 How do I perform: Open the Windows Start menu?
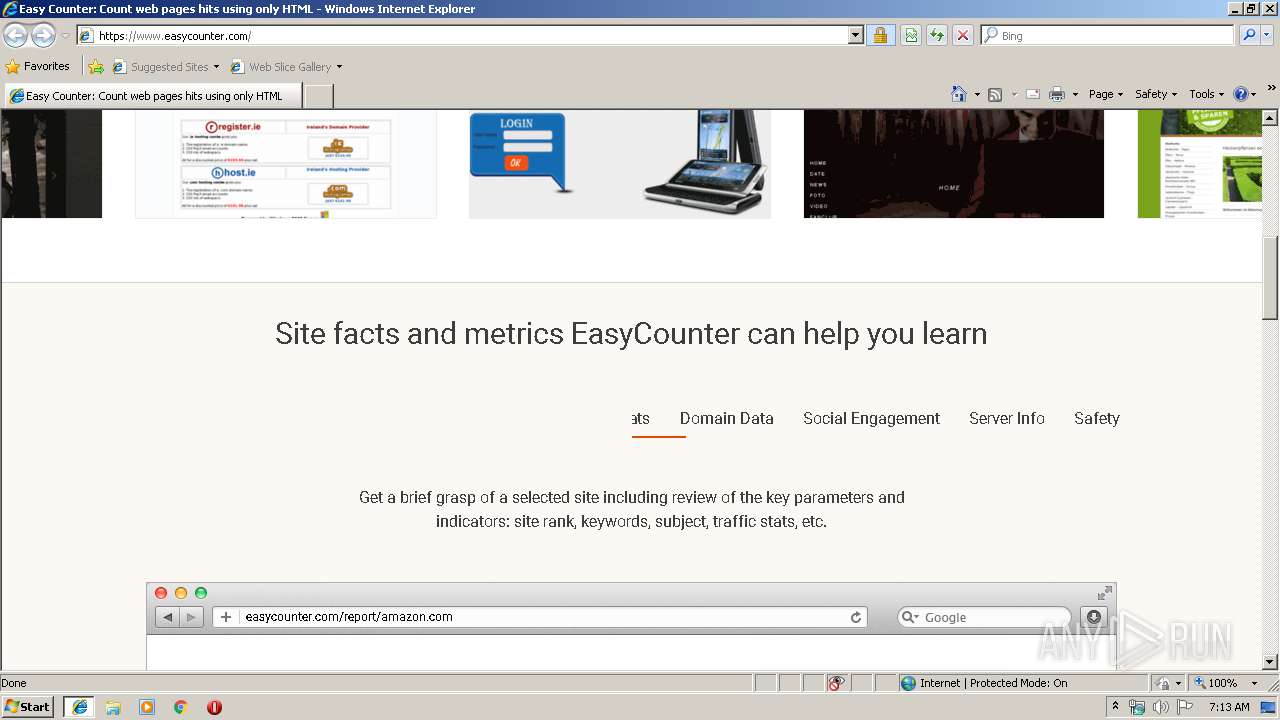coord(27,707)
